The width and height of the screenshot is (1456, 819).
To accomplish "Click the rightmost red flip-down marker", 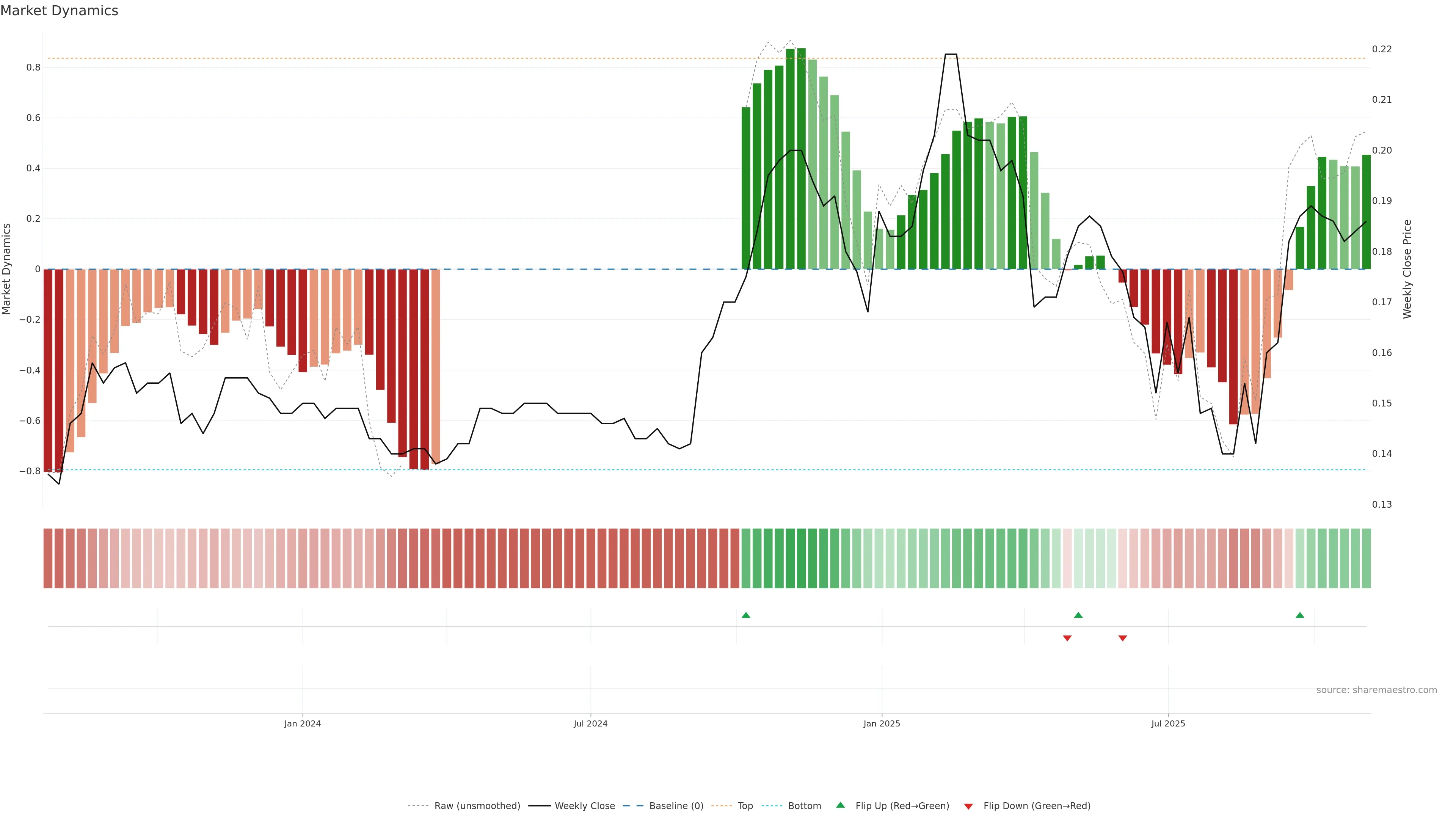I will click(1122, 638).
